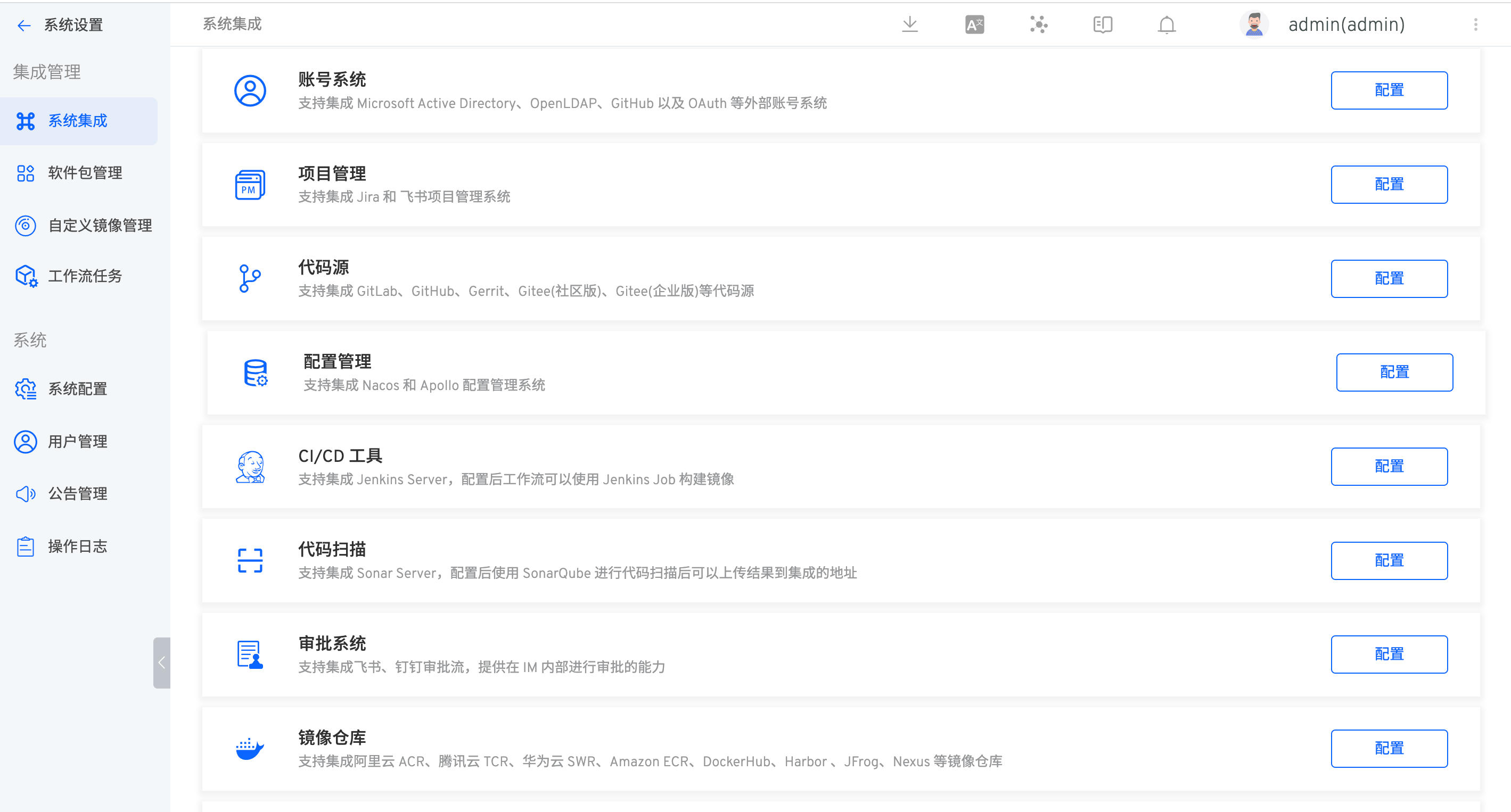1511x812 pixels.
Task: Click the 项目管理 PM icon
Action: [250, 185]
